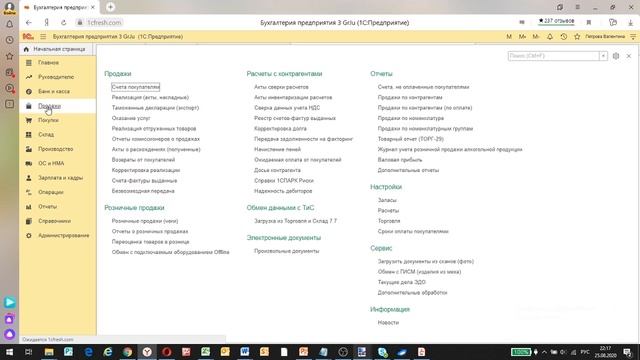Click the Главное section icon
This screenshot has width=640, height=360.
[x=29, y=63]
